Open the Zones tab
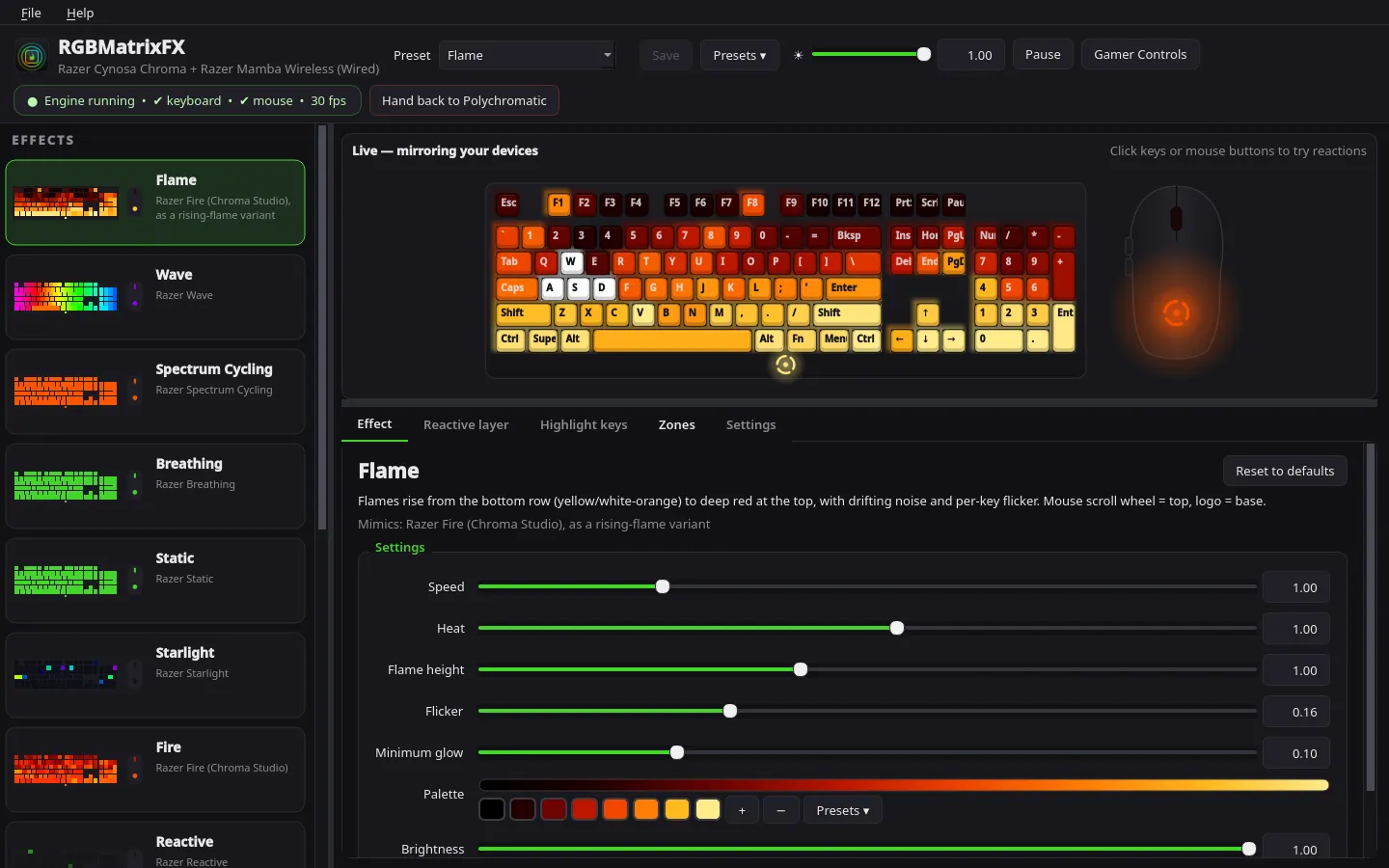Viewport: 1389px width, 868px height. [x=677, y=424]
